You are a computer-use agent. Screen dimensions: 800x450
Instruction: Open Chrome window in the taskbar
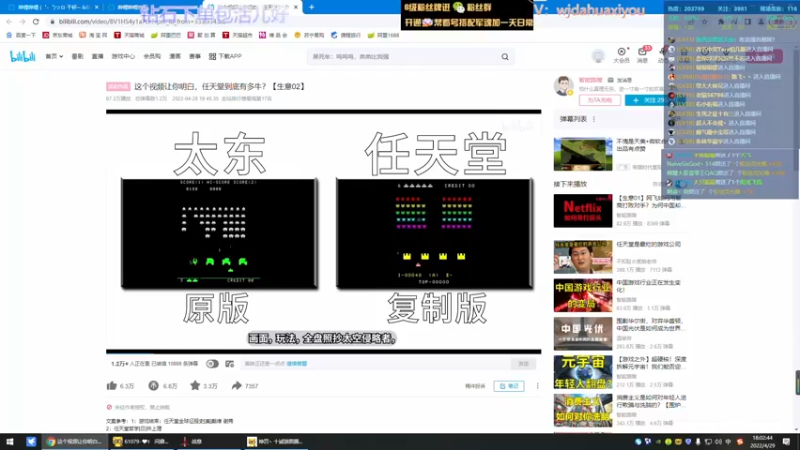[75, 442]
